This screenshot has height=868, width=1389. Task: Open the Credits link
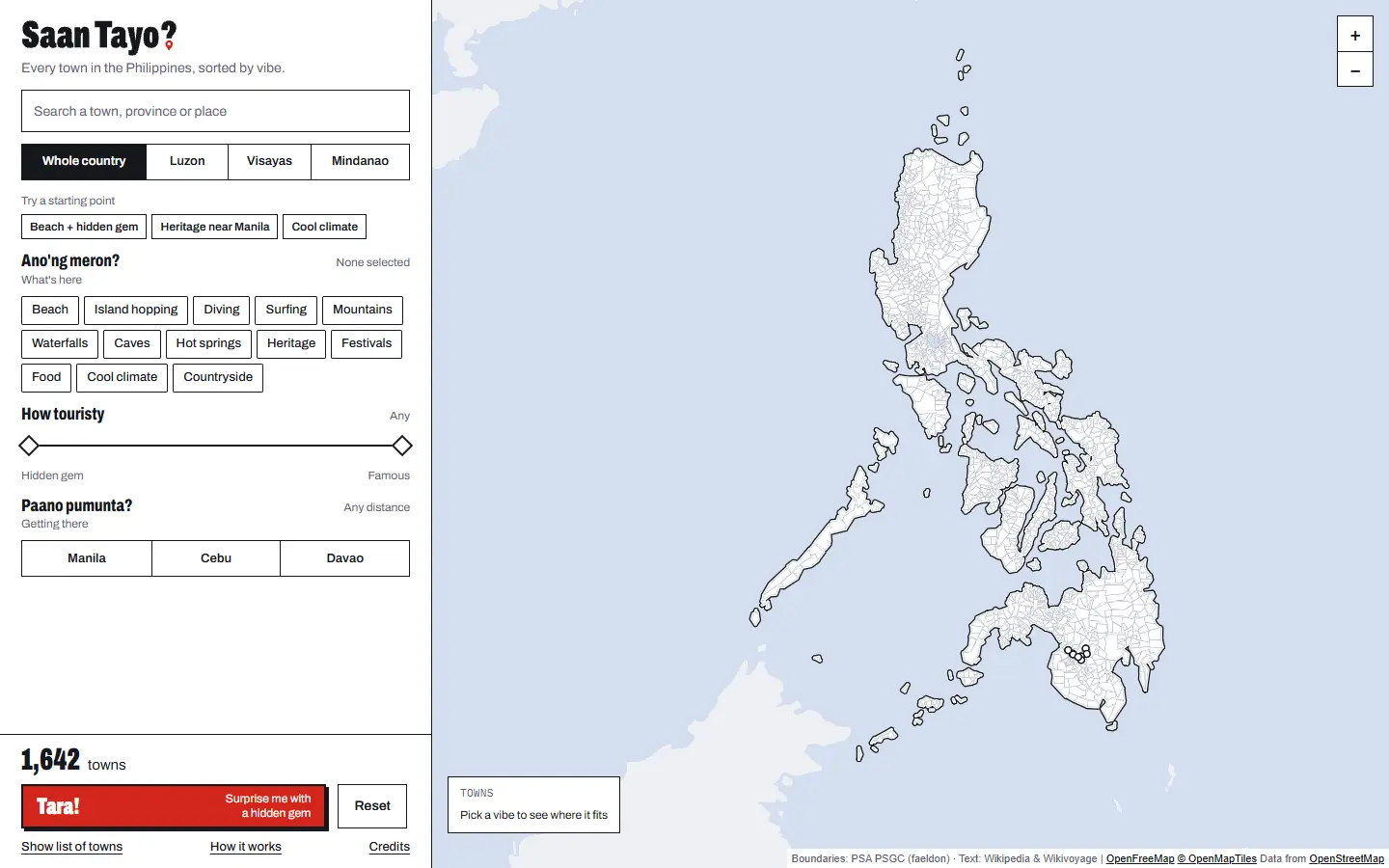click(x=390, y=847)
